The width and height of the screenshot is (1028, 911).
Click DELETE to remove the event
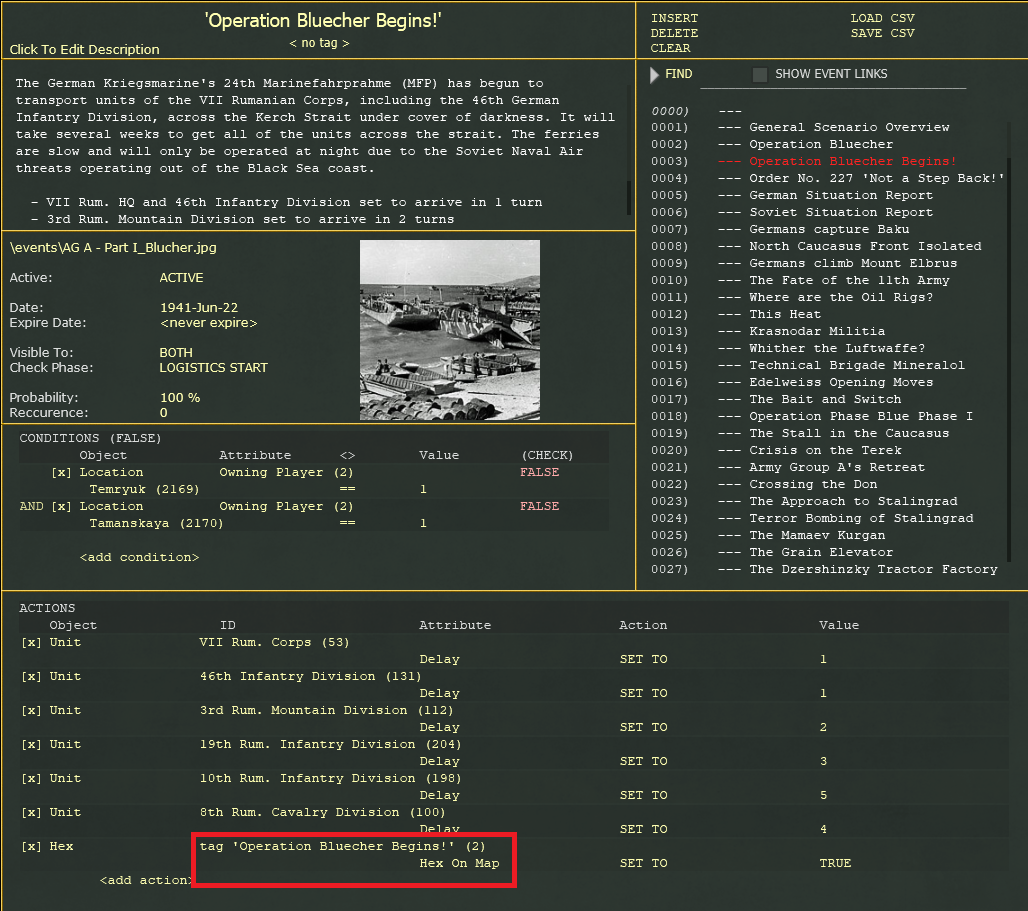pyautogui.click(x=674, y=33)
